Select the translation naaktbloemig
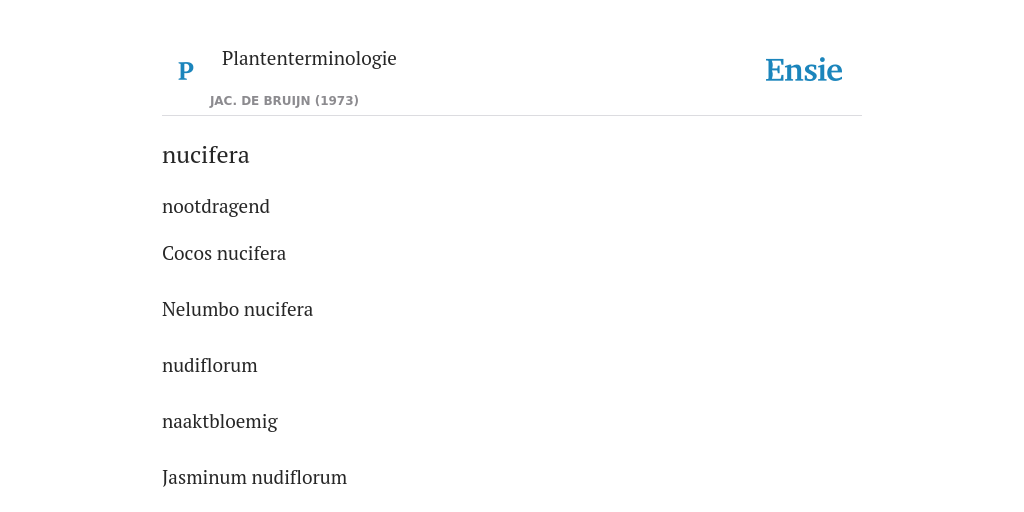The height and width of the screenshot is (512, 1024). pyautogui.click(x=219, y=422)
